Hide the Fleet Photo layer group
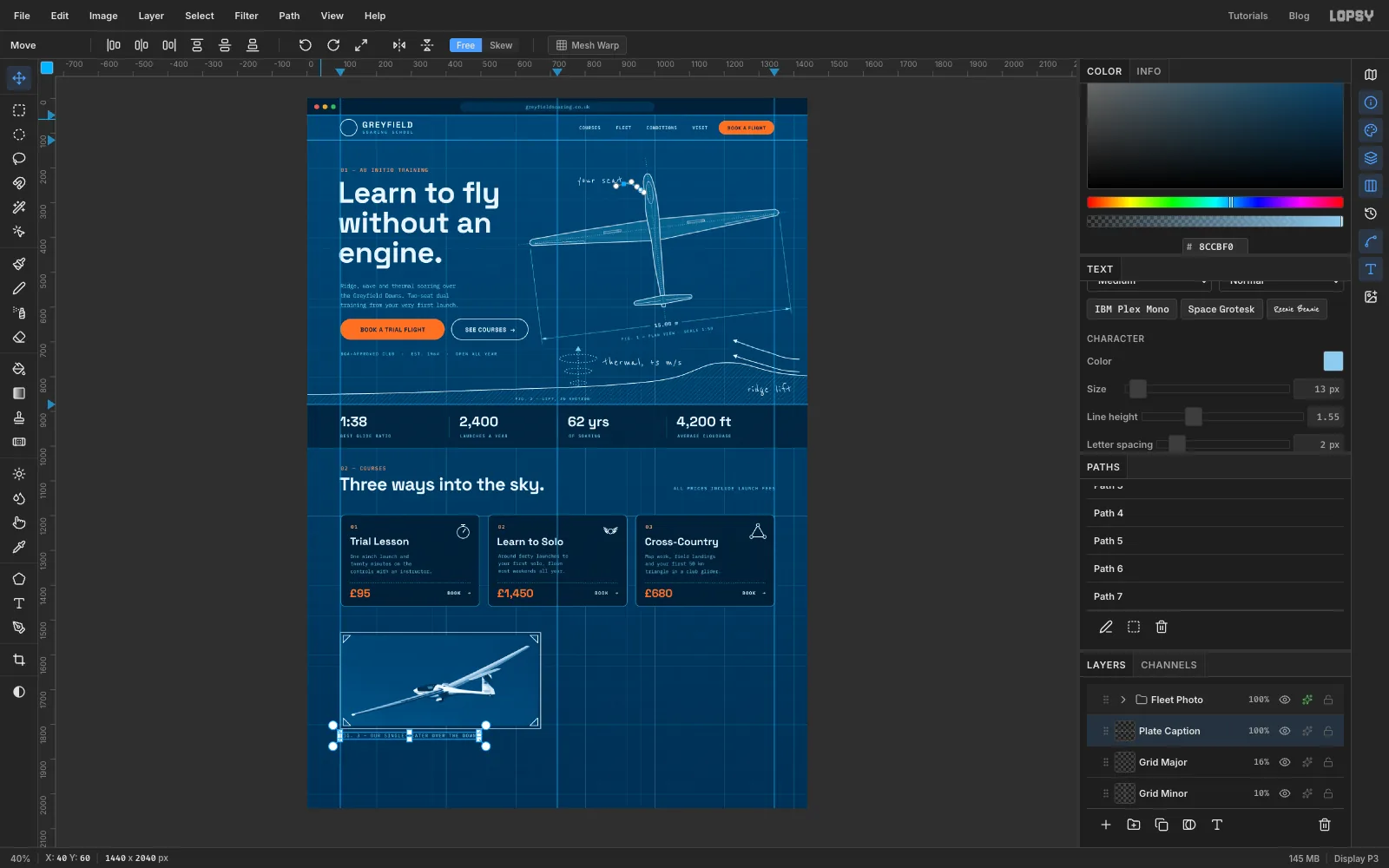The image size is (1389, 868). pyautogui.click(x=1285, y=700)
